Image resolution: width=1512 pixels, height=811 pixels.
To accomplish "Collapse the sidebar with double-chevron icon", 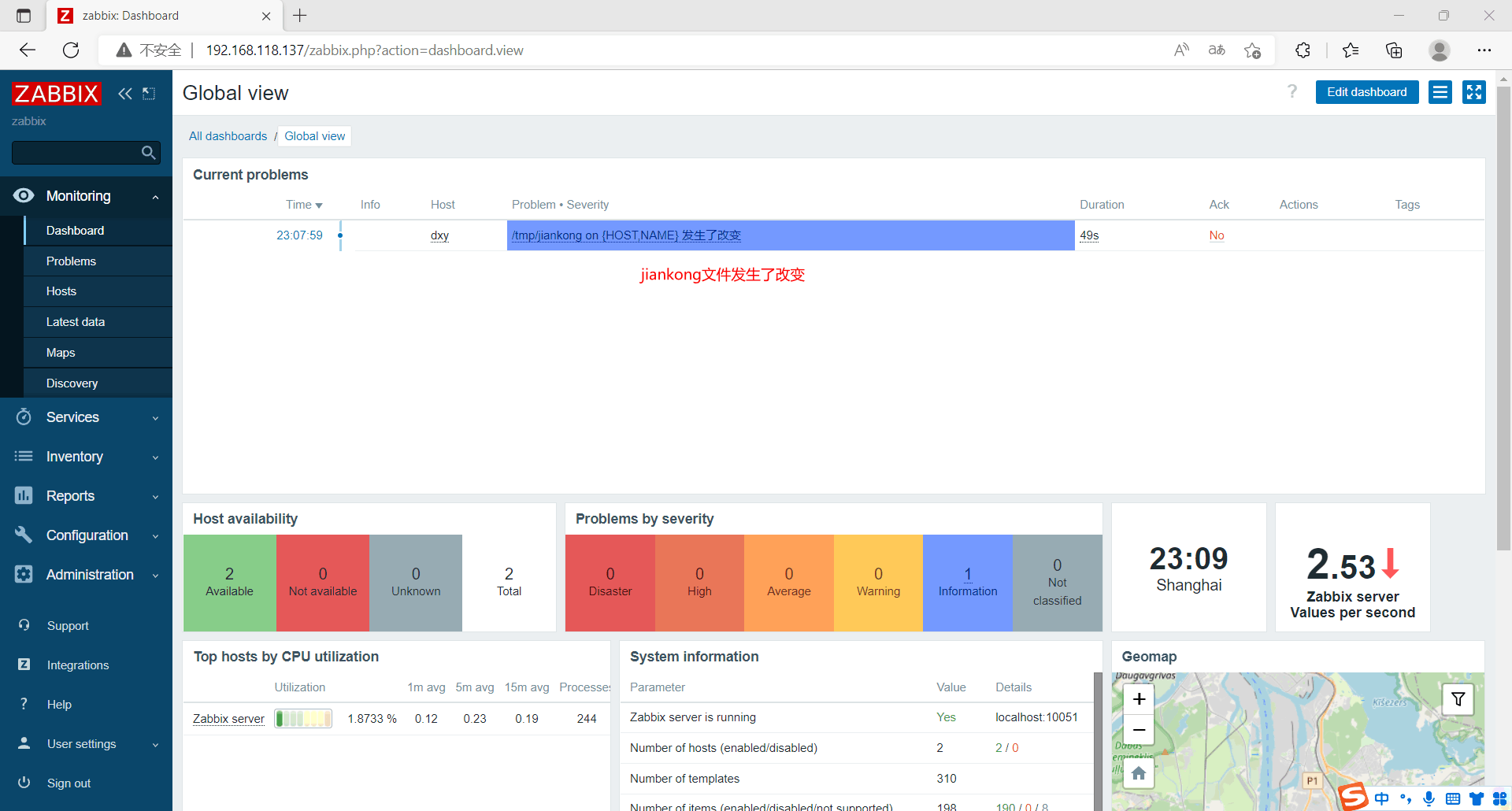I will (x=124, y=94).
